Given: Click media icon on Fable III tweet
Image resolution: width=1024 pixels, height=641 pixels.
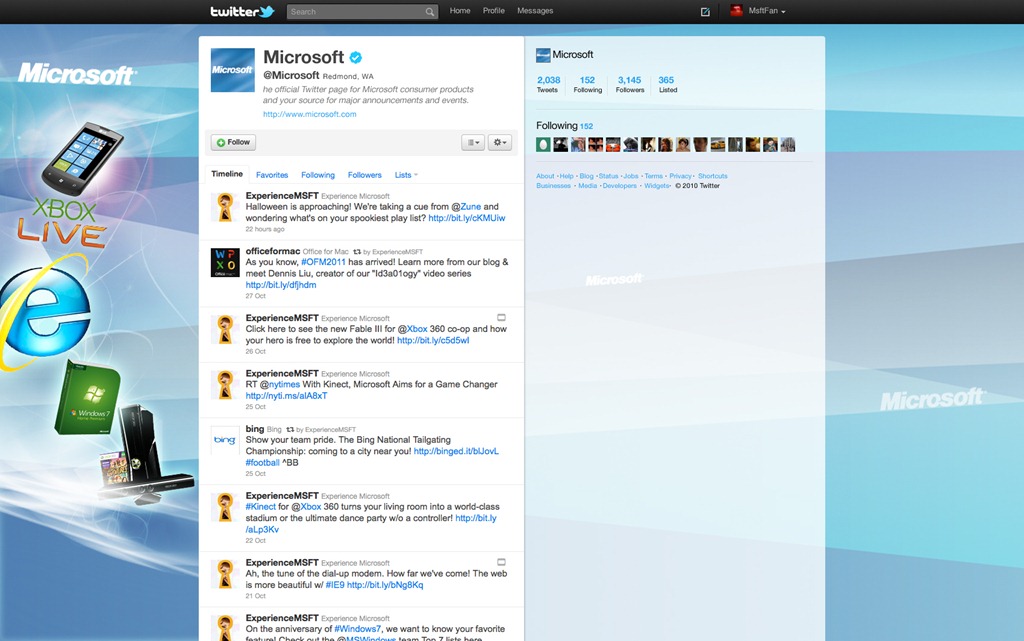Looking at the screenshot, I should (x=502, y=318).
